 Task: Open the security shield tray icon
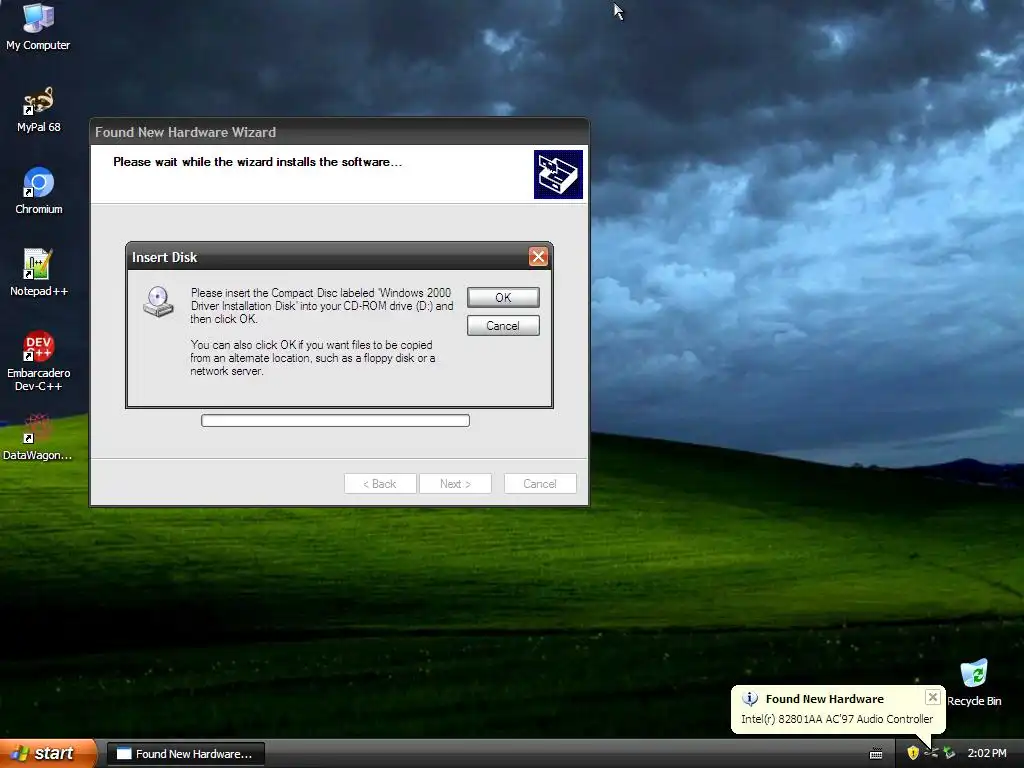tap(913, 753)
